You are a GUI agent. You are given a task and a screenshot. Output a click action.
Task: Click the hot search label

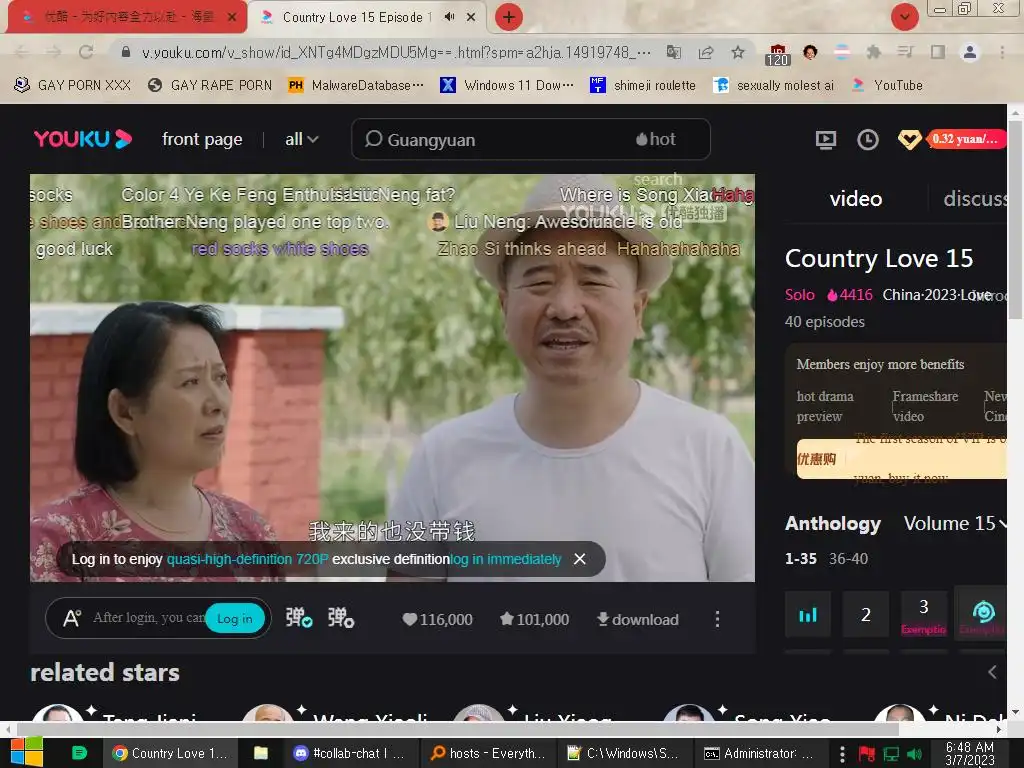(x=656, y=139)
